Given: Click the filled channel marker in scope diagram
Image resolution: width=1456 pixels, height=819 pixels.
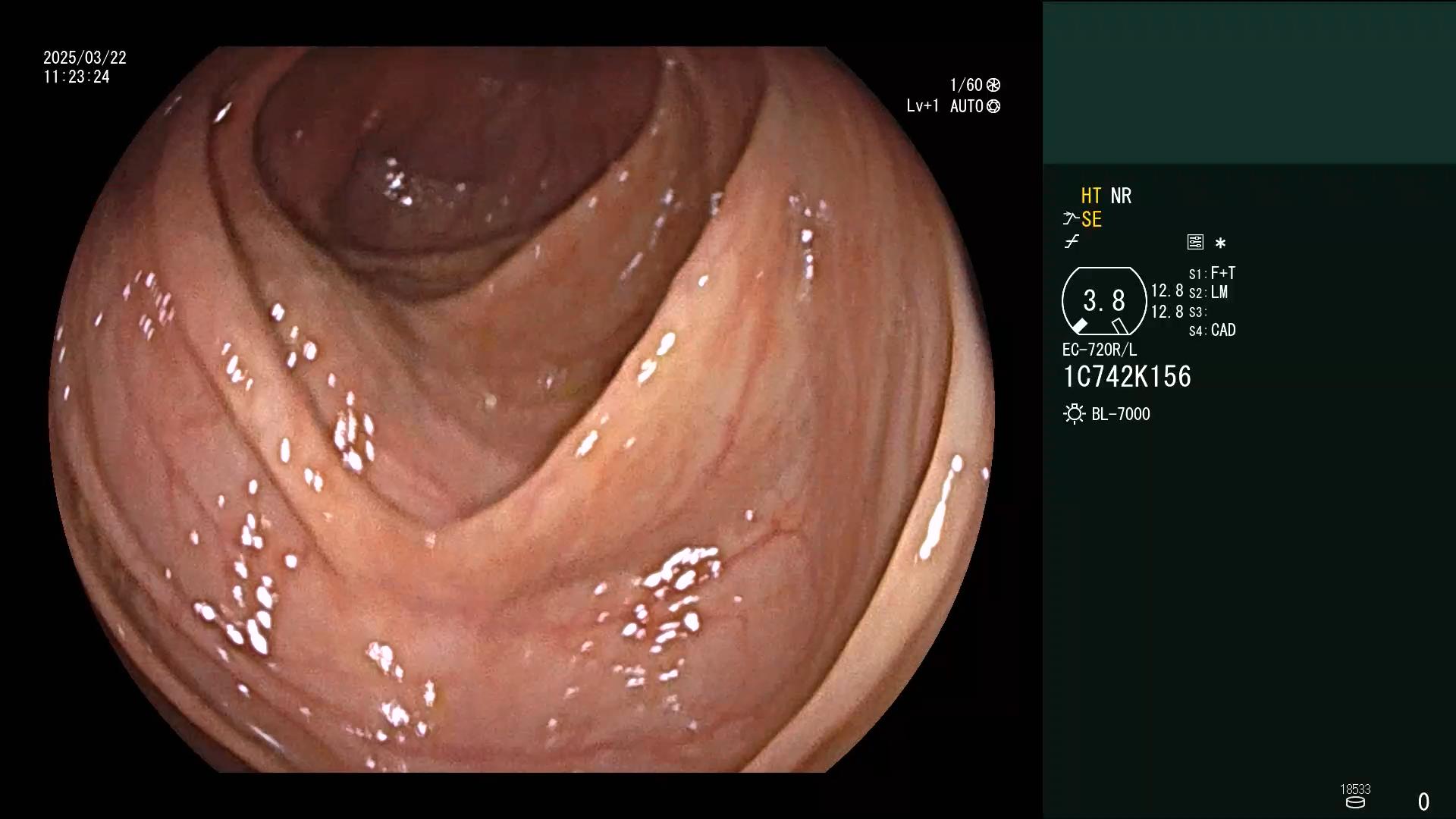Looking at the screenshot, I should [x=1079, y=326].
